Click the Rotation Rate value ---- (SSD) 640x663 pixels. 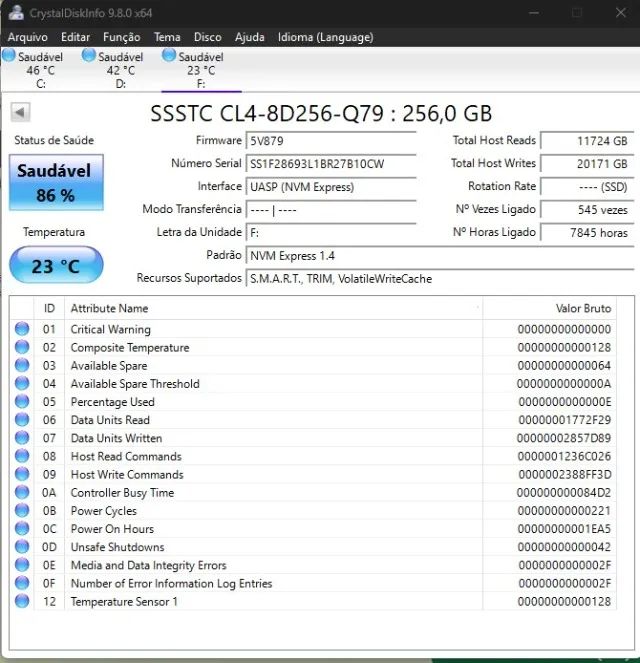click(587, 186)
